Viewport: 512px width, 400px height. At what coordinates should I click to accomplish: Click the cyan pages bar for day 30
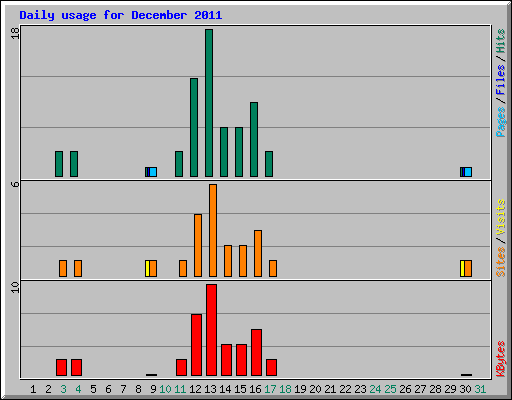pos(468,172)
